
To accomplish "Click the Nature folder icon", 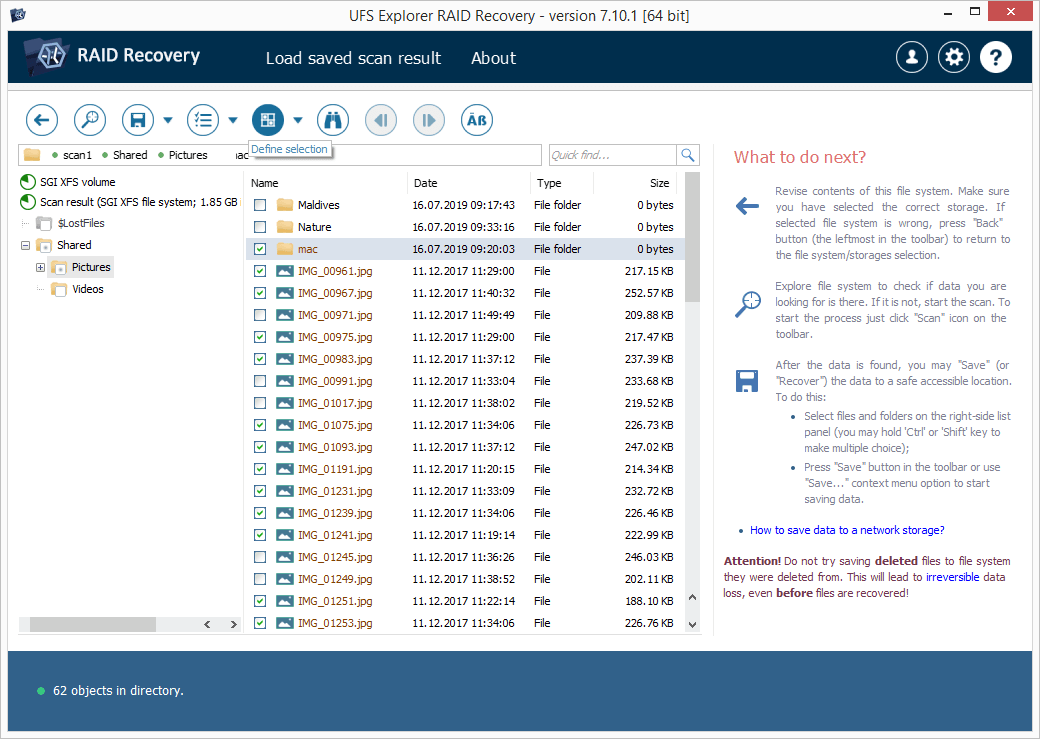I will click(x=285, y=226).
